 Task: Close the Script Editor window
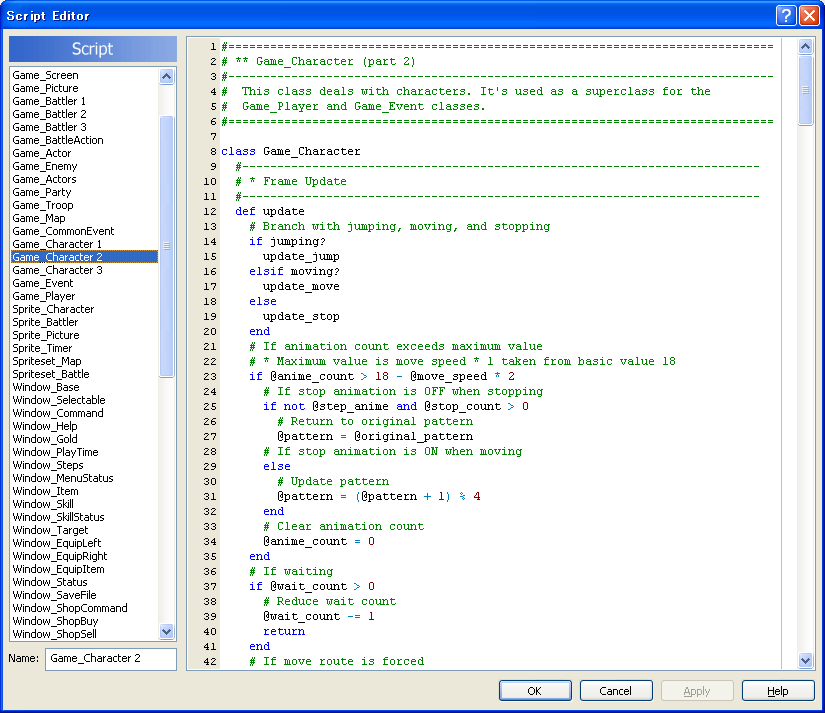pos(809,15)
